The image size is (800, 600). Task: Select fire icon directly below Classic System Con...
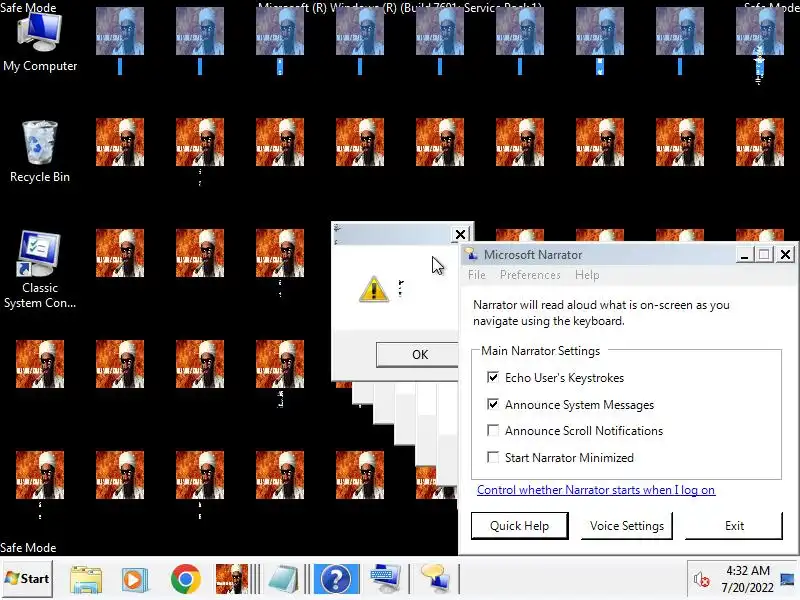40,364
